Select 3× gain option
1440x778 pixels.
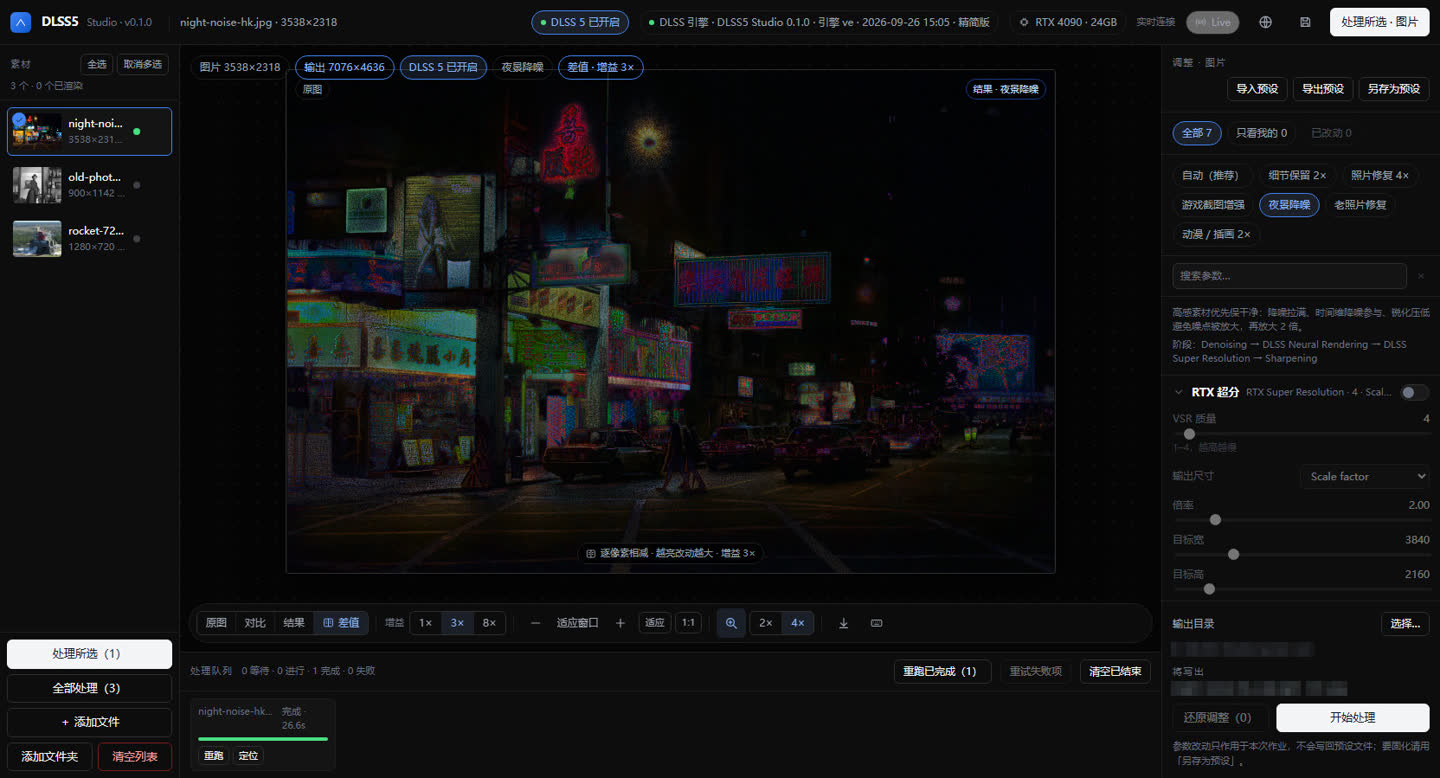pos(457,623)
